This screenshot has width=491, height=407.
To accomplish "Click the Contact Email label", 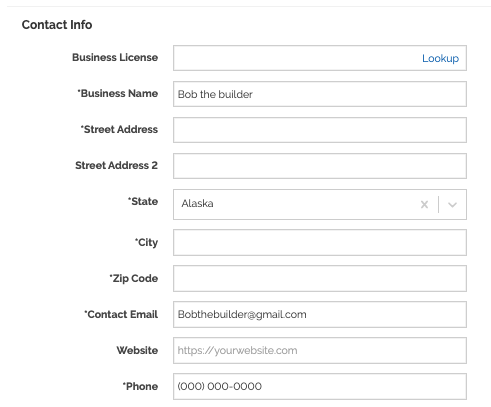I will 121,314.
